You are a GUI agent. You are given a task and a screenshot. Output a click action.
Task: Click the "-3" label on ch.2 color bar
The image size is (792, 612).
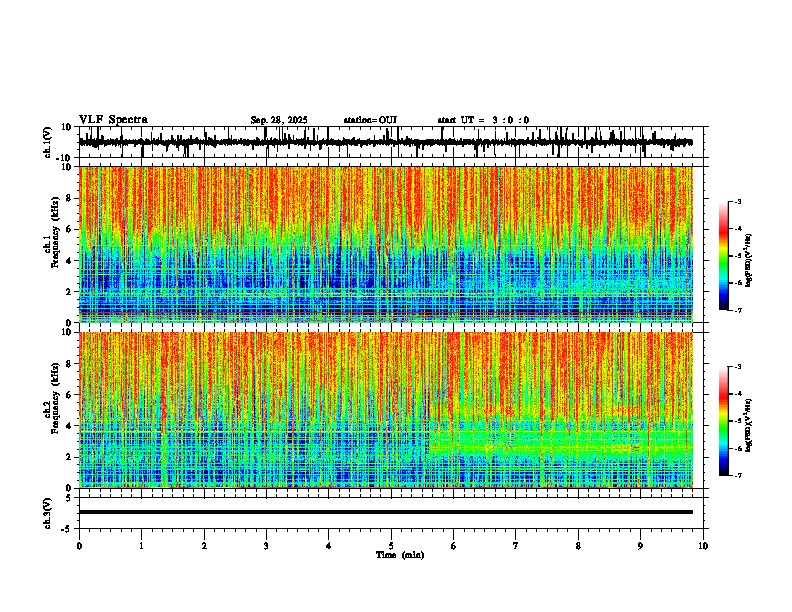point(738,367)
